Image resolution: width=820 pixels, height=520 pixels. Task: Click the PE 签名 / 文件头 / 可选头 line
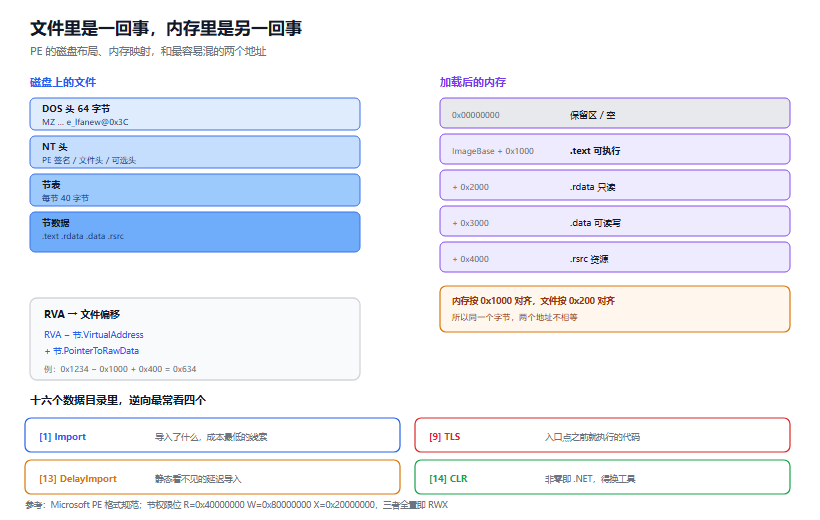(x=89, y=160)
